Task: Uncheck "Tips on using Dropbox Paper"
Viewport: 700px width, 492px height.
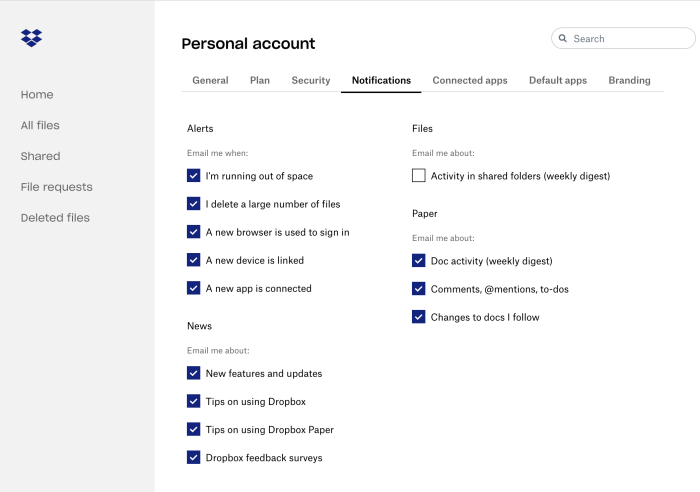Action: point(193,429)
